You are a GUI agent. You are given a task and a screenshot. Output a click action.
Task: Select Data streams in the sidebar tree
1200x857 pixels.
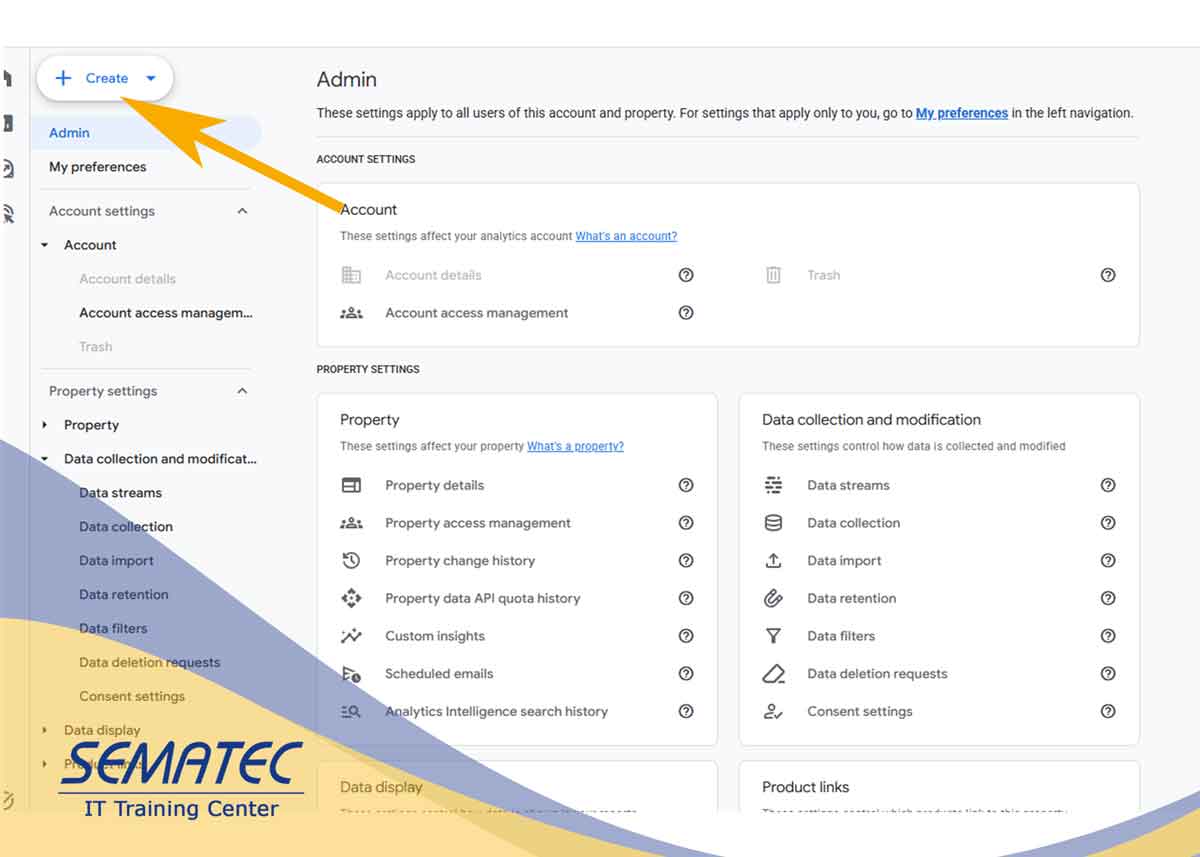click(120, 493)
